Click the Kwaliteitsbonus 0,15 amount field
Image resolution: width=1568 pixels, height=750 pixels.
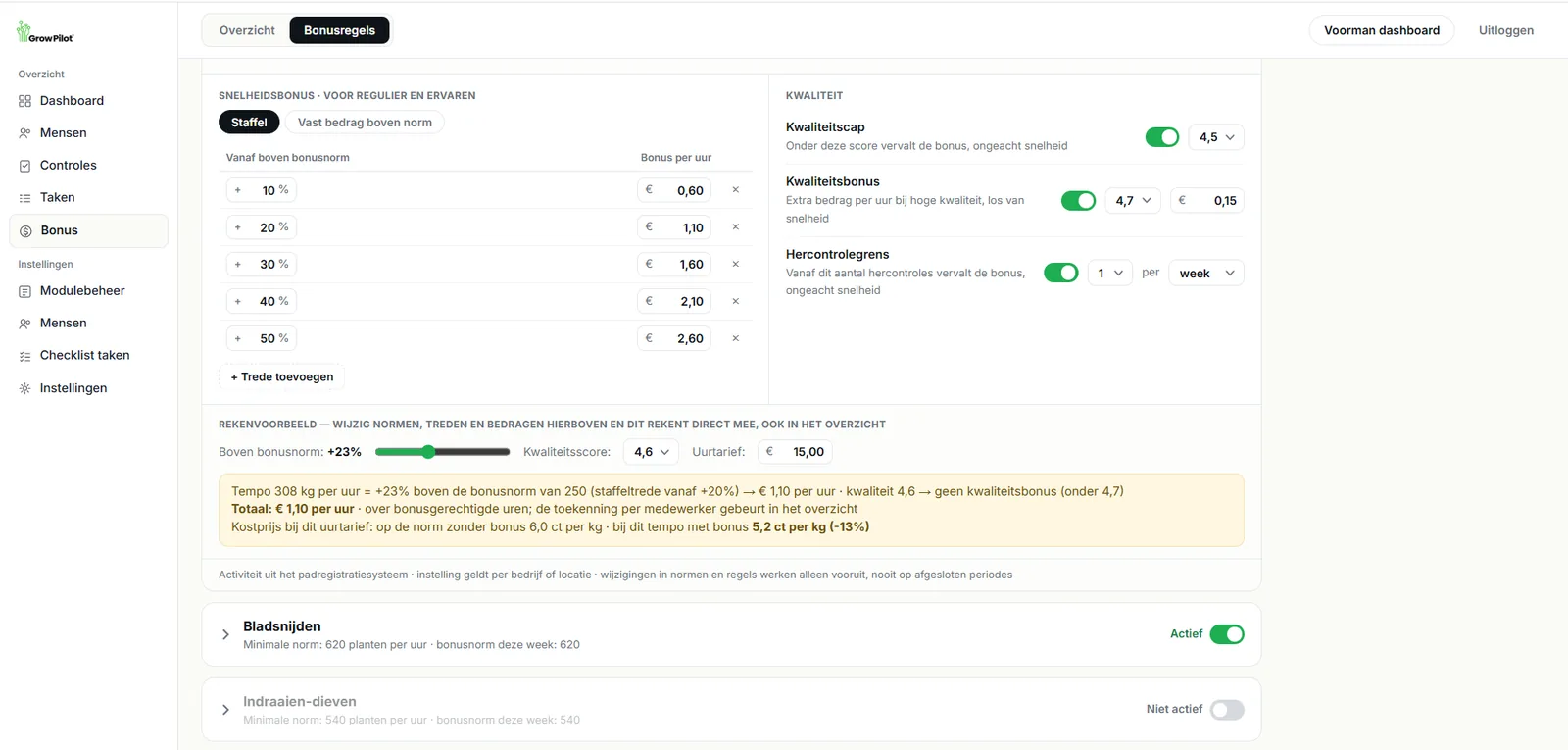coord(1206,201)
